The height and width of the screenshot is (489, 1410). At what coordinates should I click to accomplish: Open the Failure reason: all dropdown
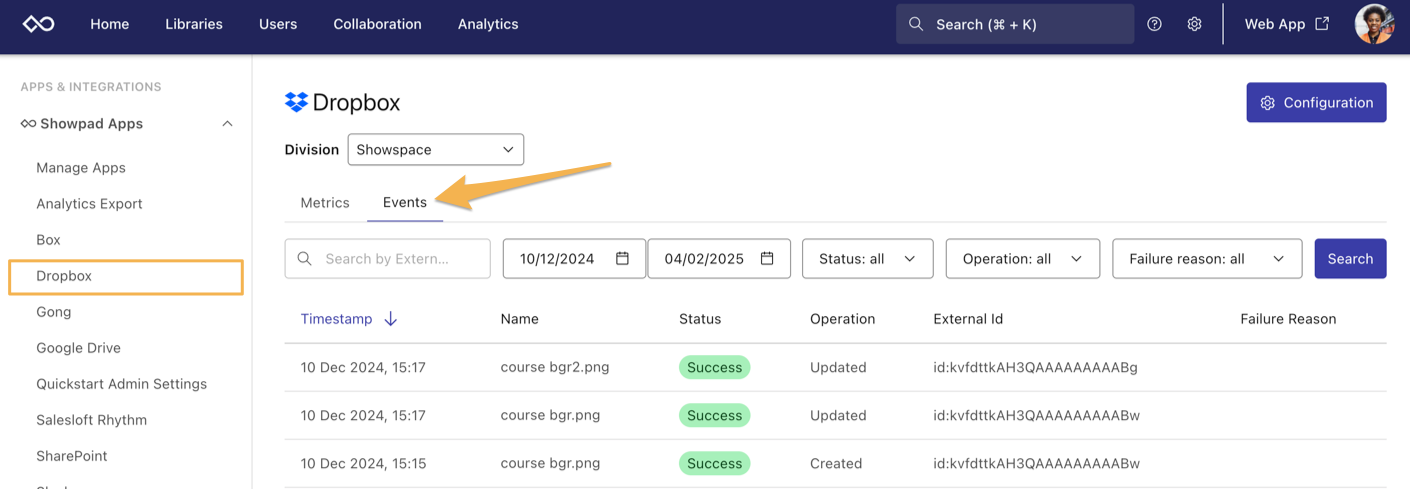point(1207,258)
